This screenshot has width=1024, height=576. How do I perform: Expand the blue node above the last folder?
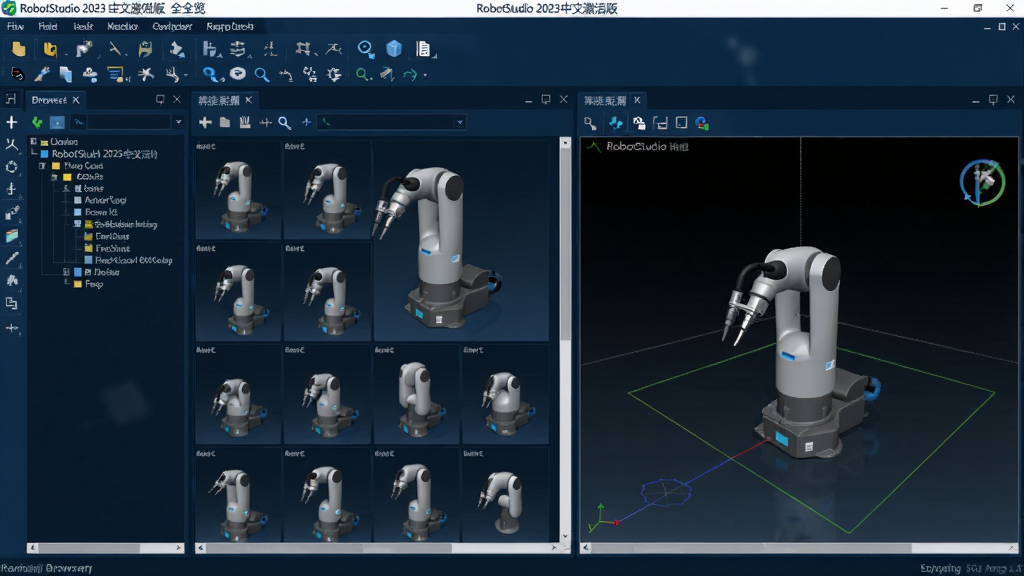(66, 272)
